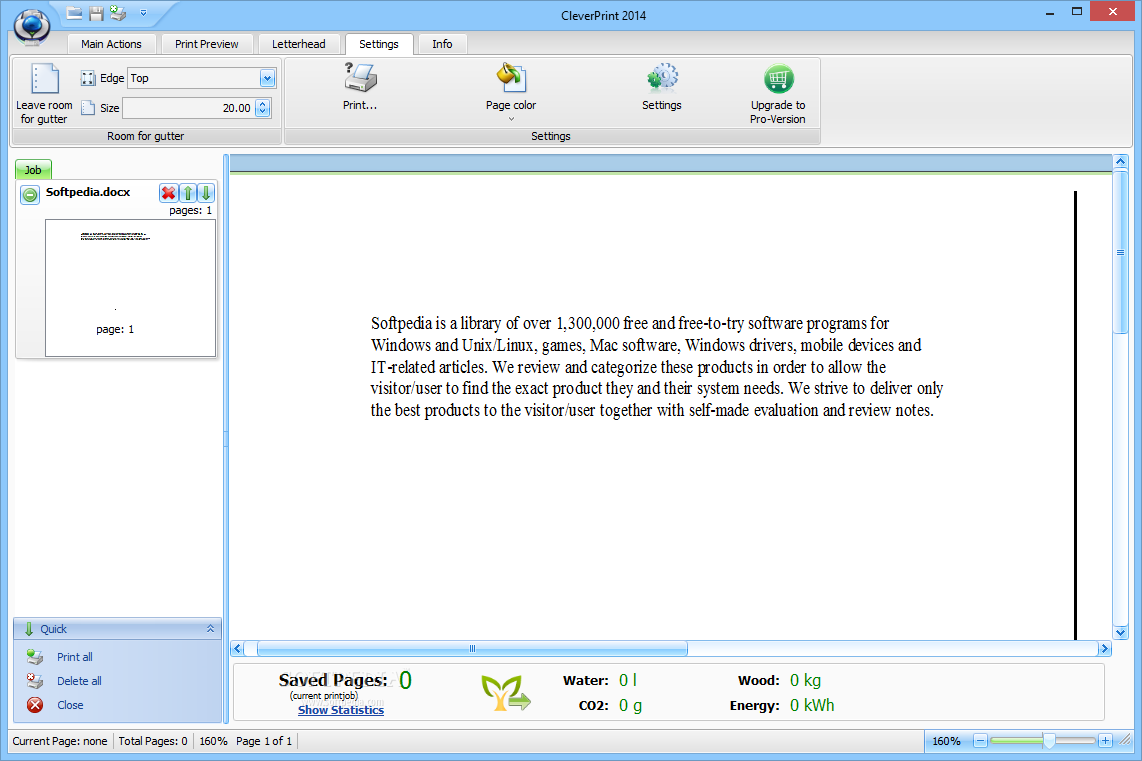Click the Softpedia.docx job name

[x=88, y=192]
